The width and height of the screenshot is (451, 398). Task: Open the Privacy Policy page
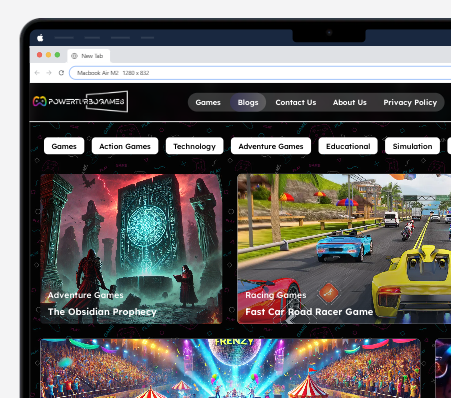[410, 102]
